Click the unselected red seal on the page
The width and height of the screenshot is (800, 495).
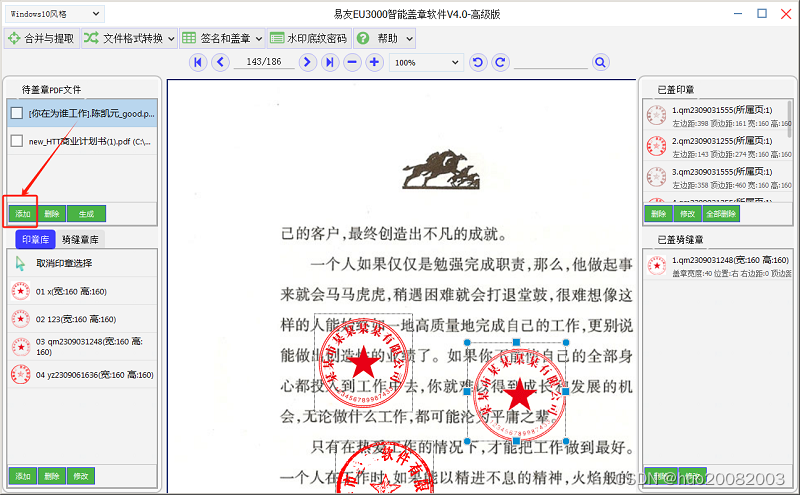362,361
